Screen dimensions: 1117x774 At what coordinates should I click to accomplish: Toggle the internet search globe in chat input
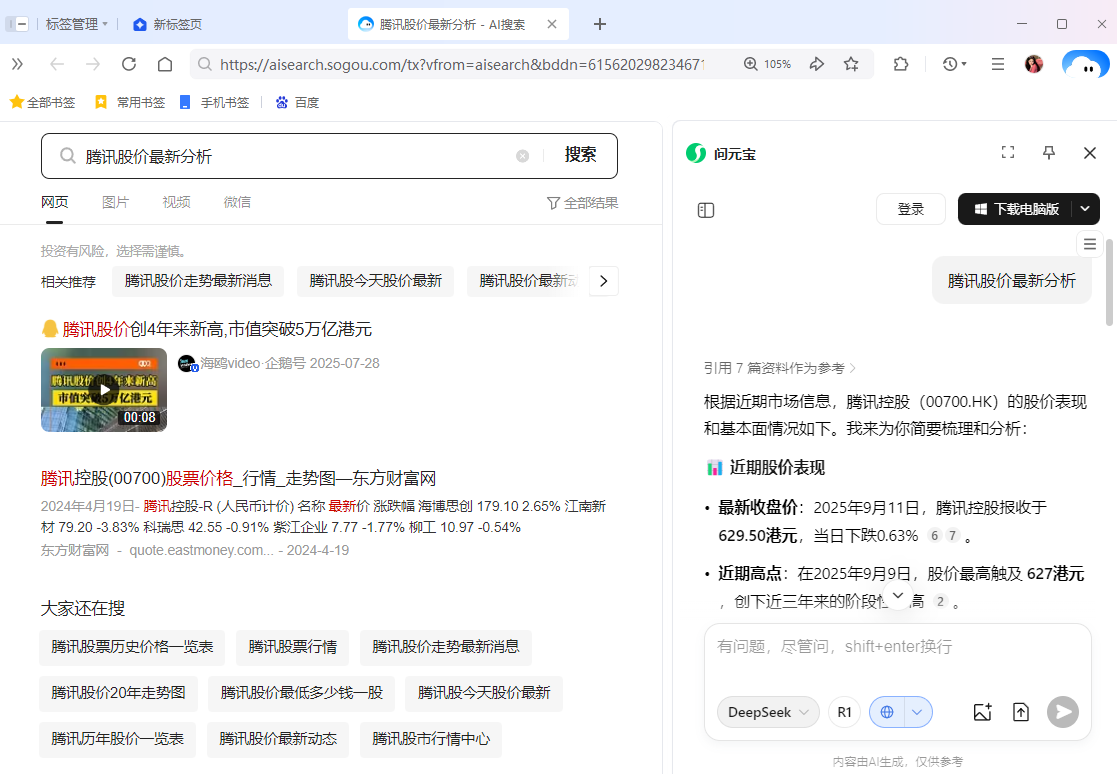(886, 711)
